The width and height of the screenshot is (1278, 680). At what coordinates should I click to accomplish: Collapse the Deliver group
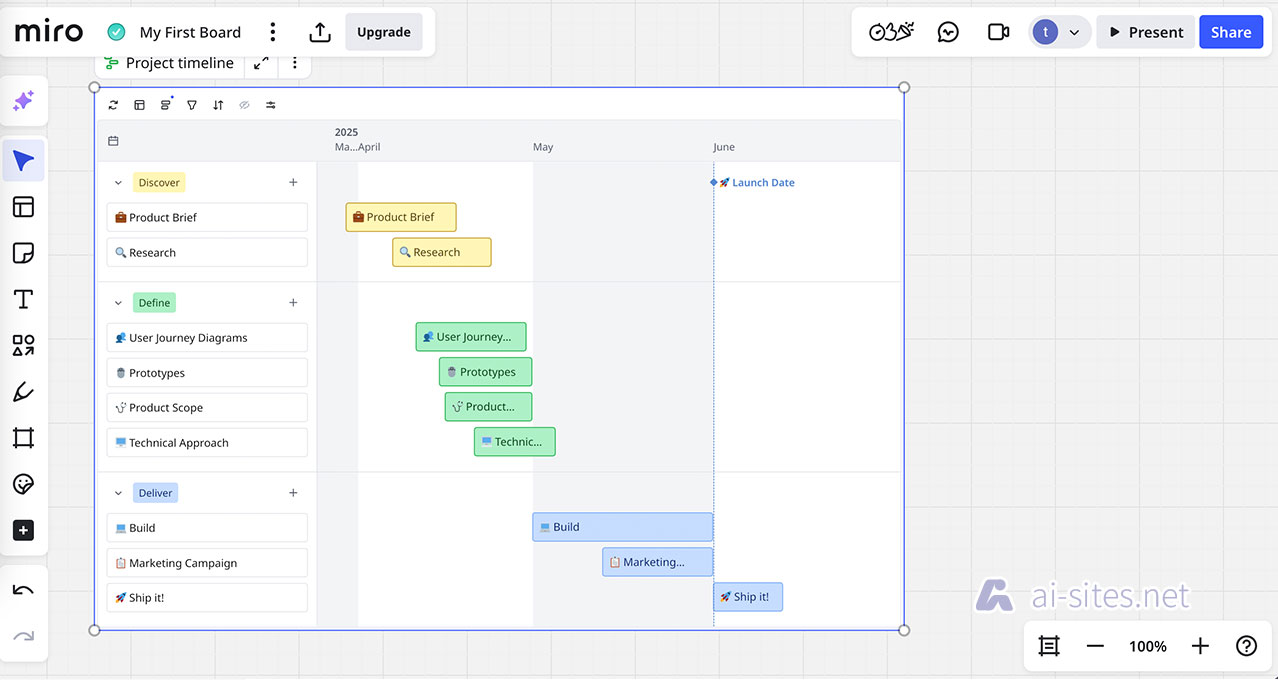(x=118, y=493)
